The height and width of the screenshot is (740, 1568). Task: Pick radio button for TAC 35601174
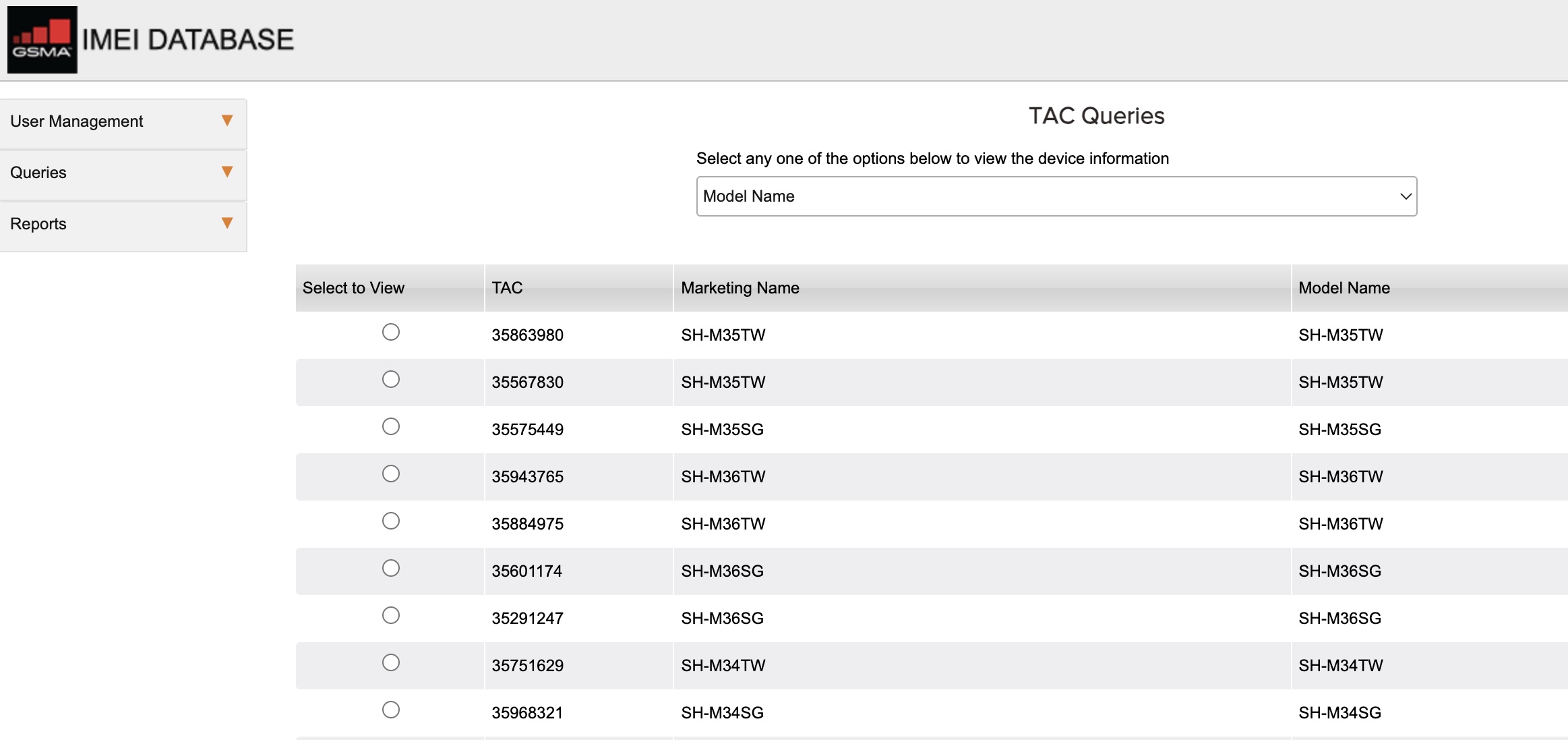(391, 568)
